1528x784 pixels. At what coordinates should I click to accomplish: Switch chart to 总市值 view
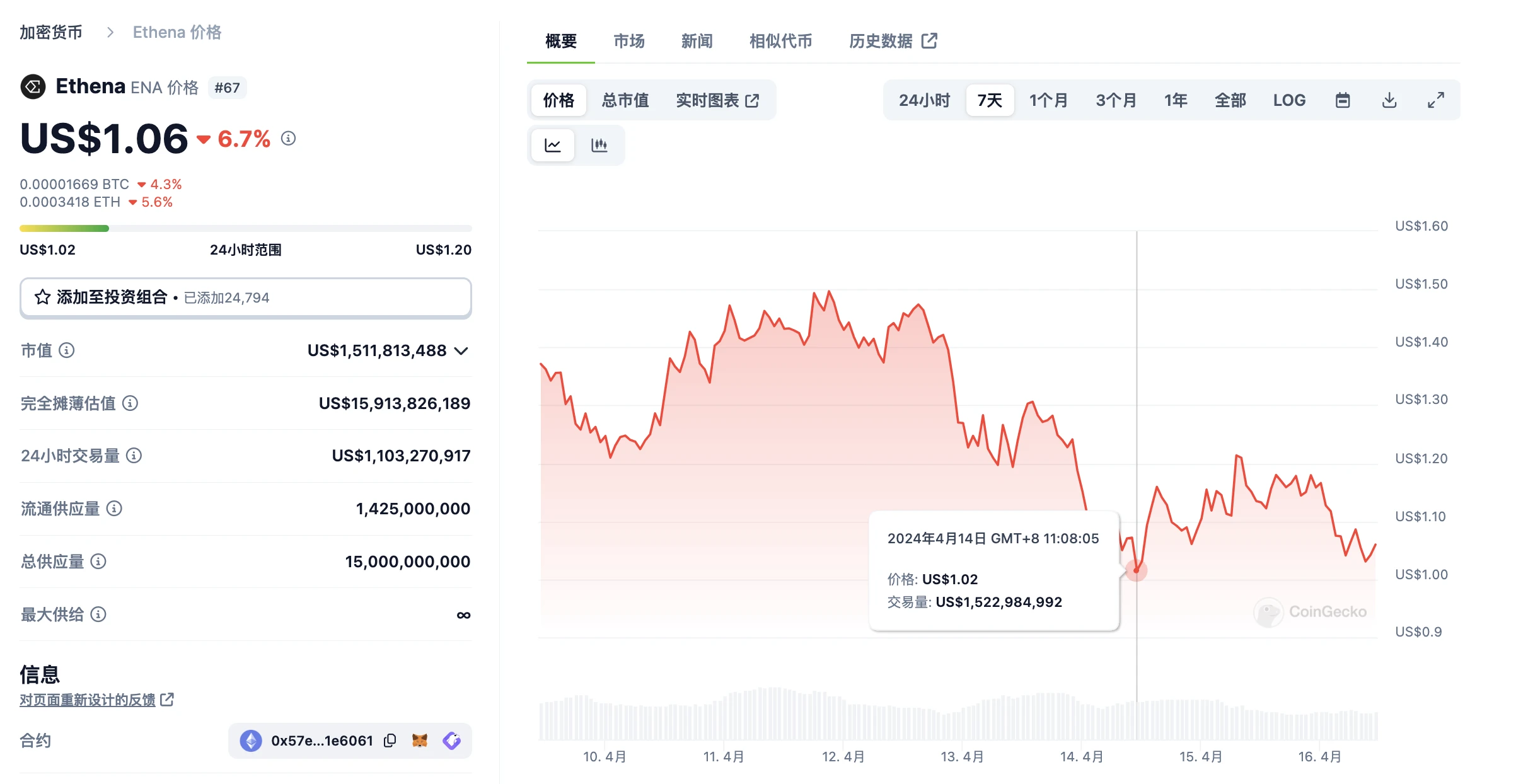[x=625, y=100]
